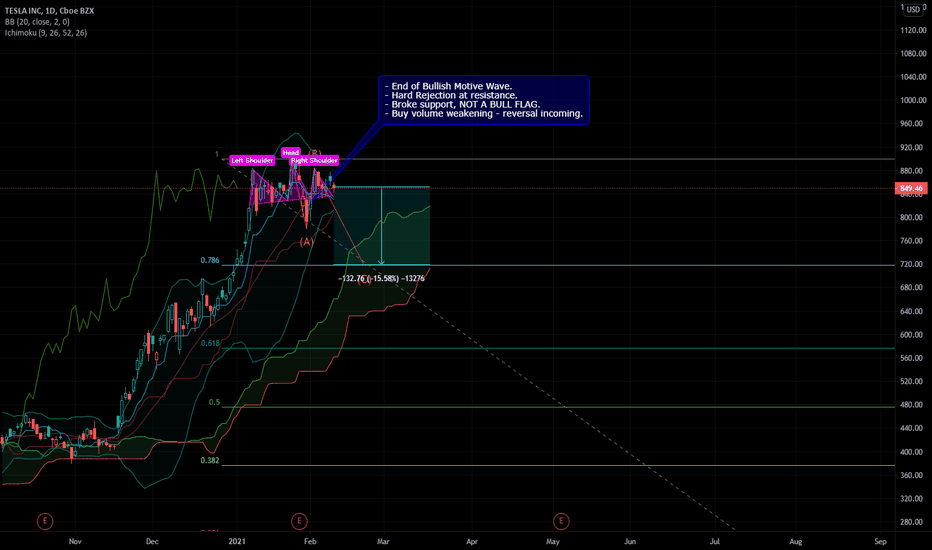Viewport: 932px width, 550px height.
Task: Click the 1120.00 price axis label
Action: tap(913, 30)
